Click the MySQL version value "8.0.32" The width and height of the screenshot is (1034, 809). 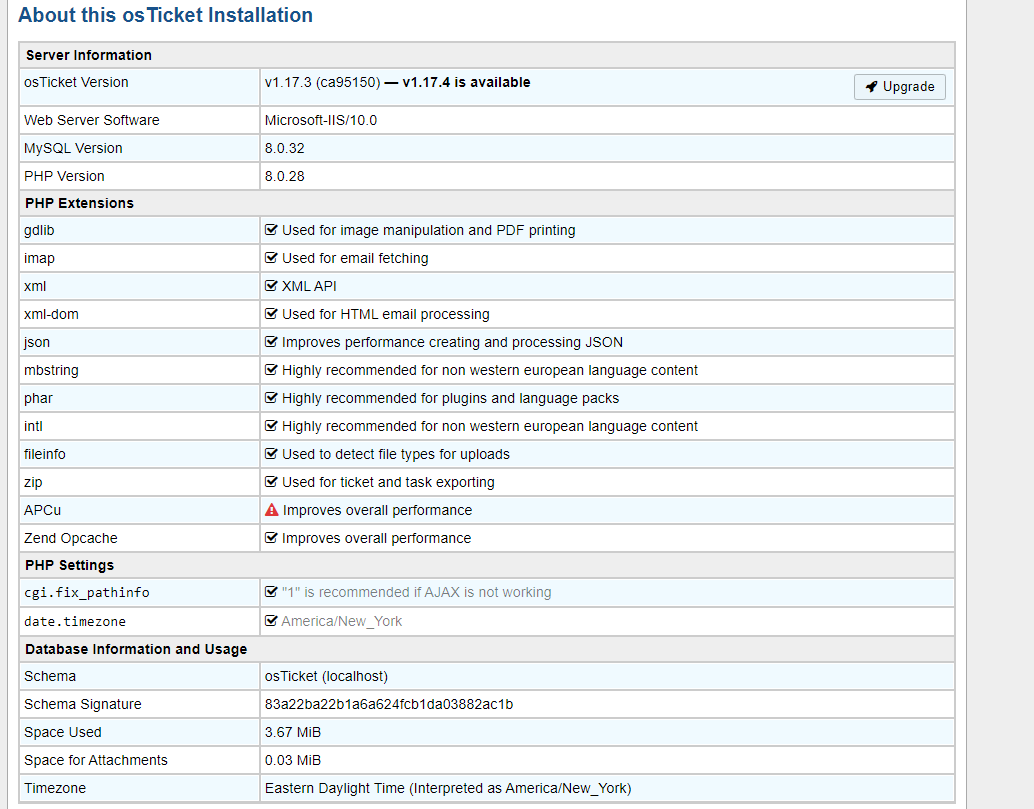pos(285,148)
